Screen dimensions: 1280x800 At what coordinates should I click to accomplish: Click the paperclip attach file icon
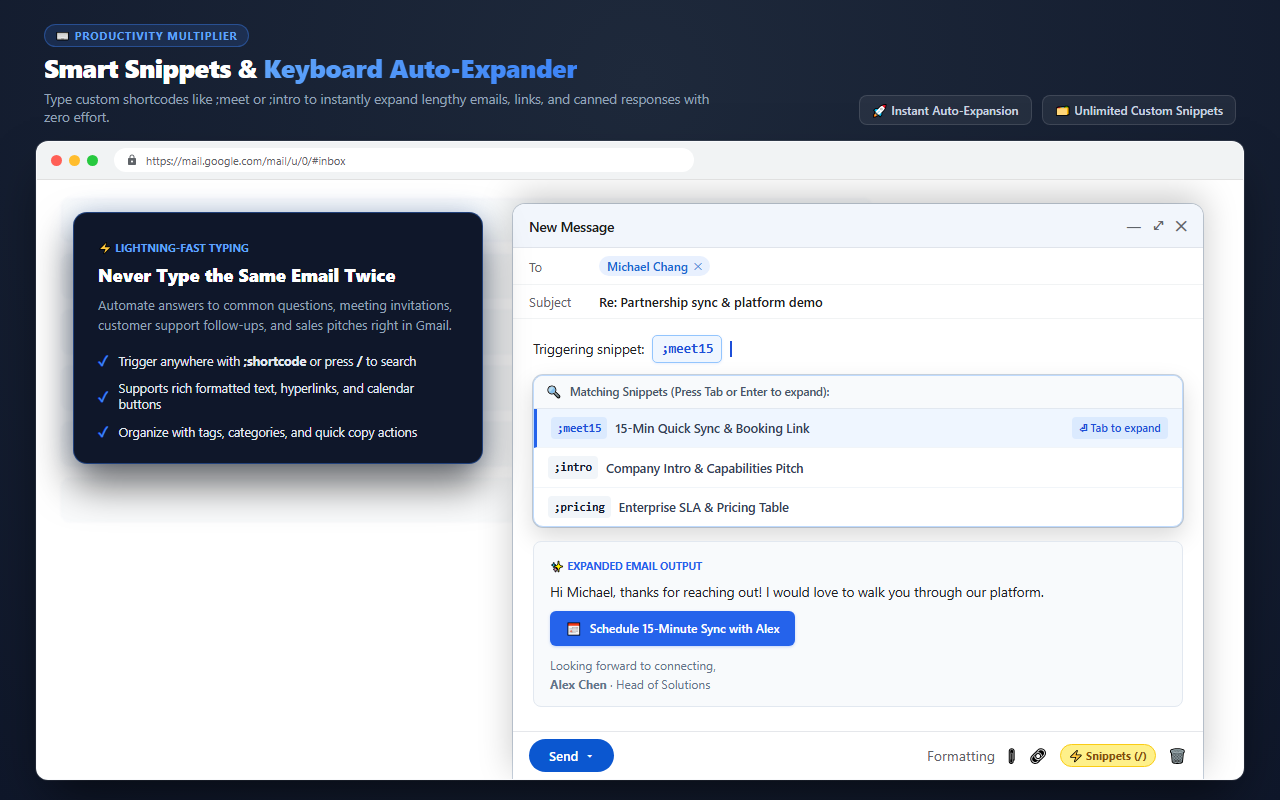pos(1012,756)
